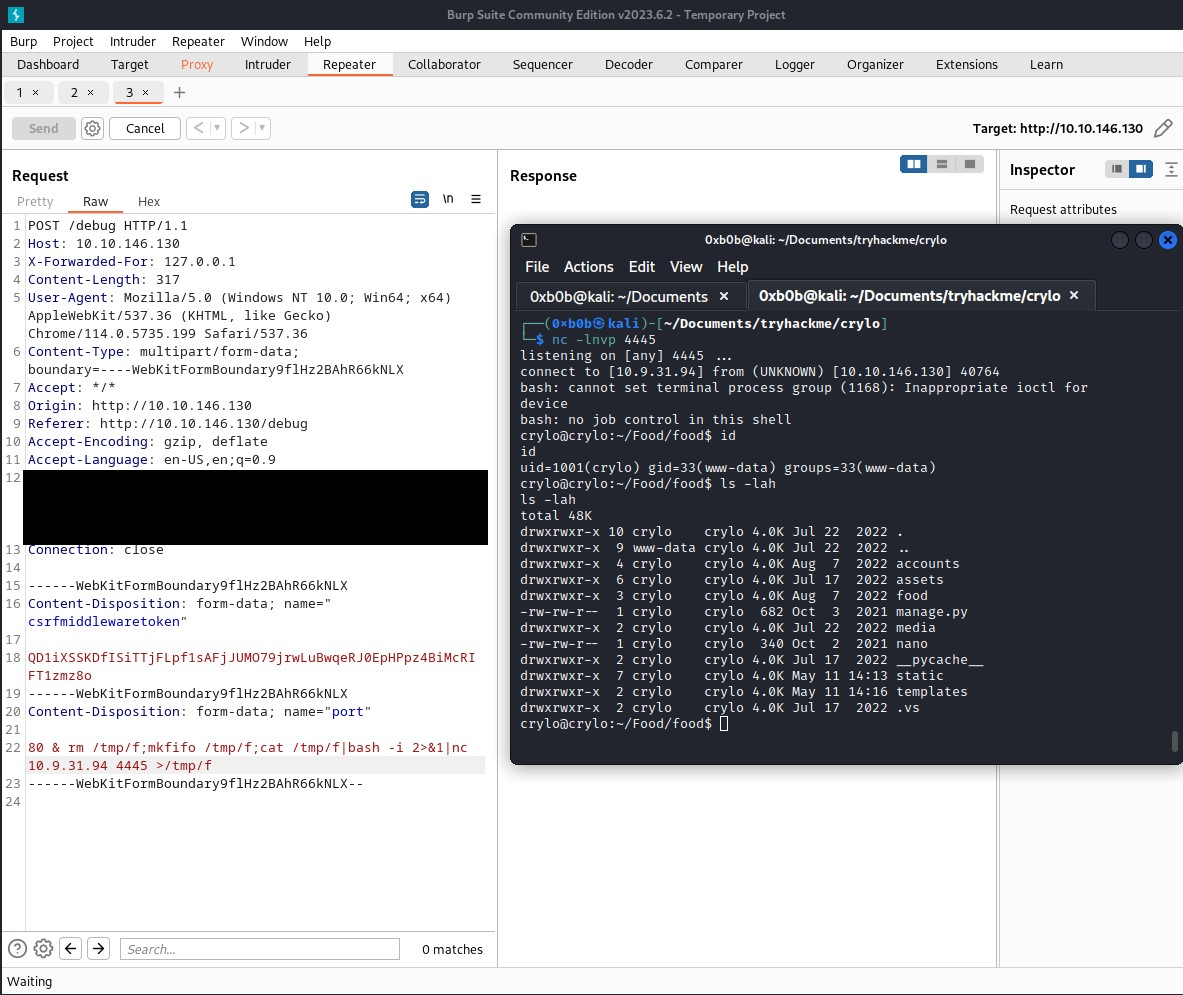Open the Project menu
The width and height of the screenshot is (1183, 995).
73,41
